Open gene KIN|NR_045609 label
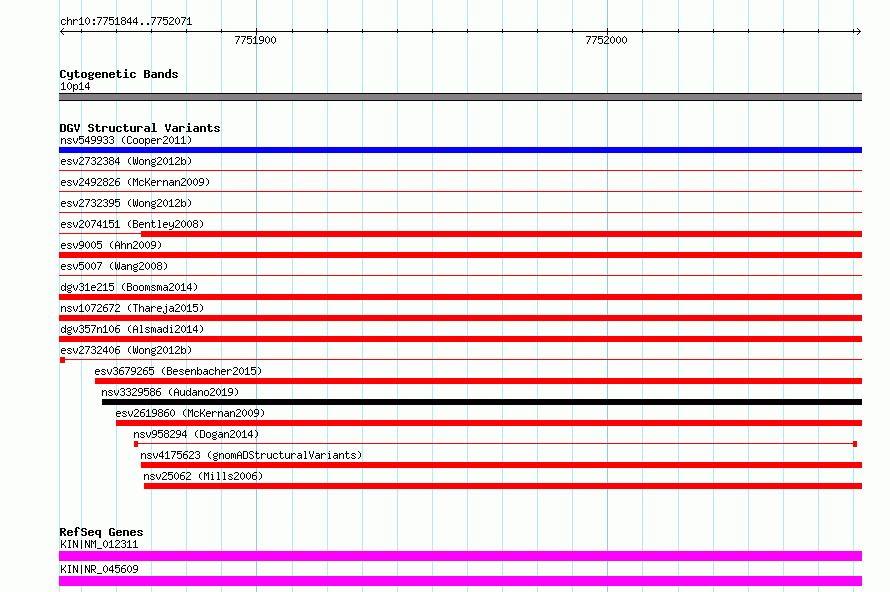 99,569
